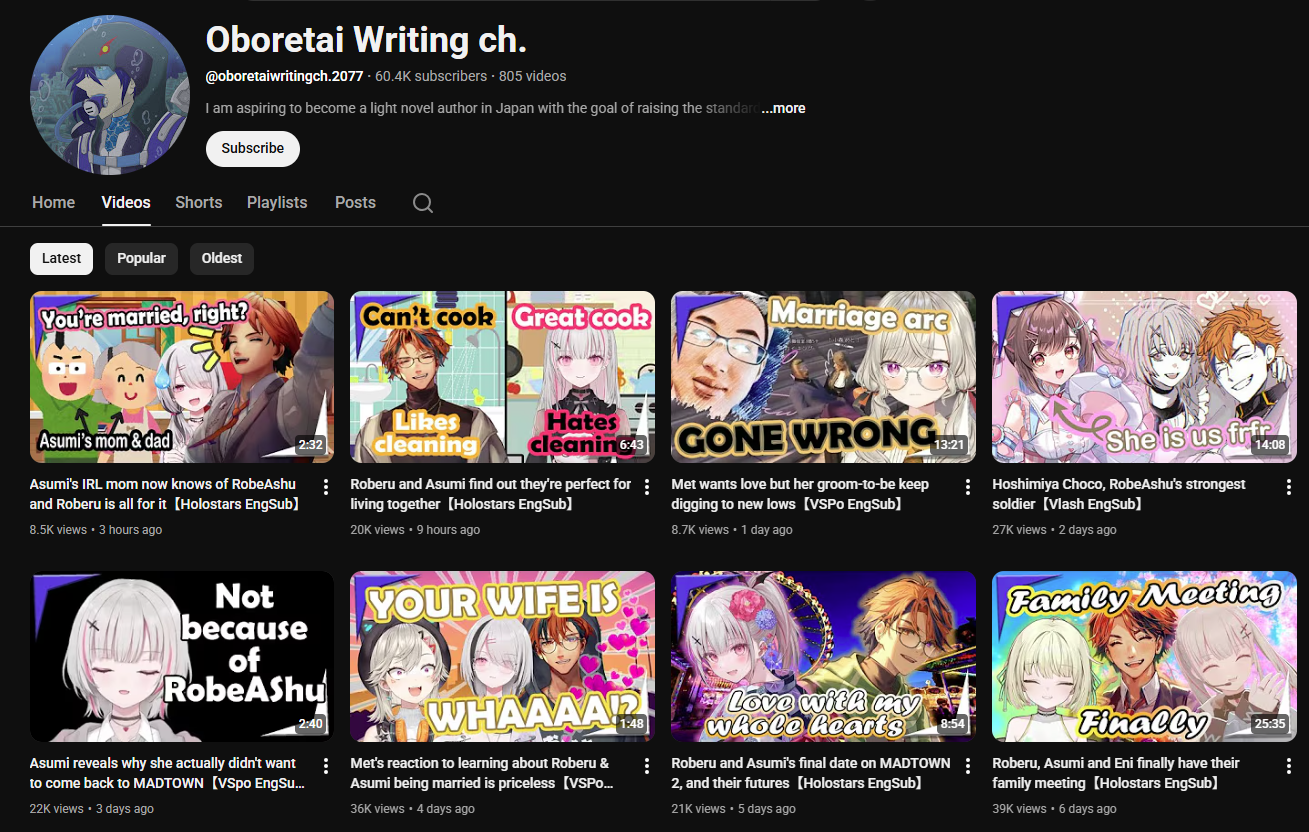Click "36K views • 4 days ago" metadata
This screenshot has height=832, width=1309.
coord(413,809)
